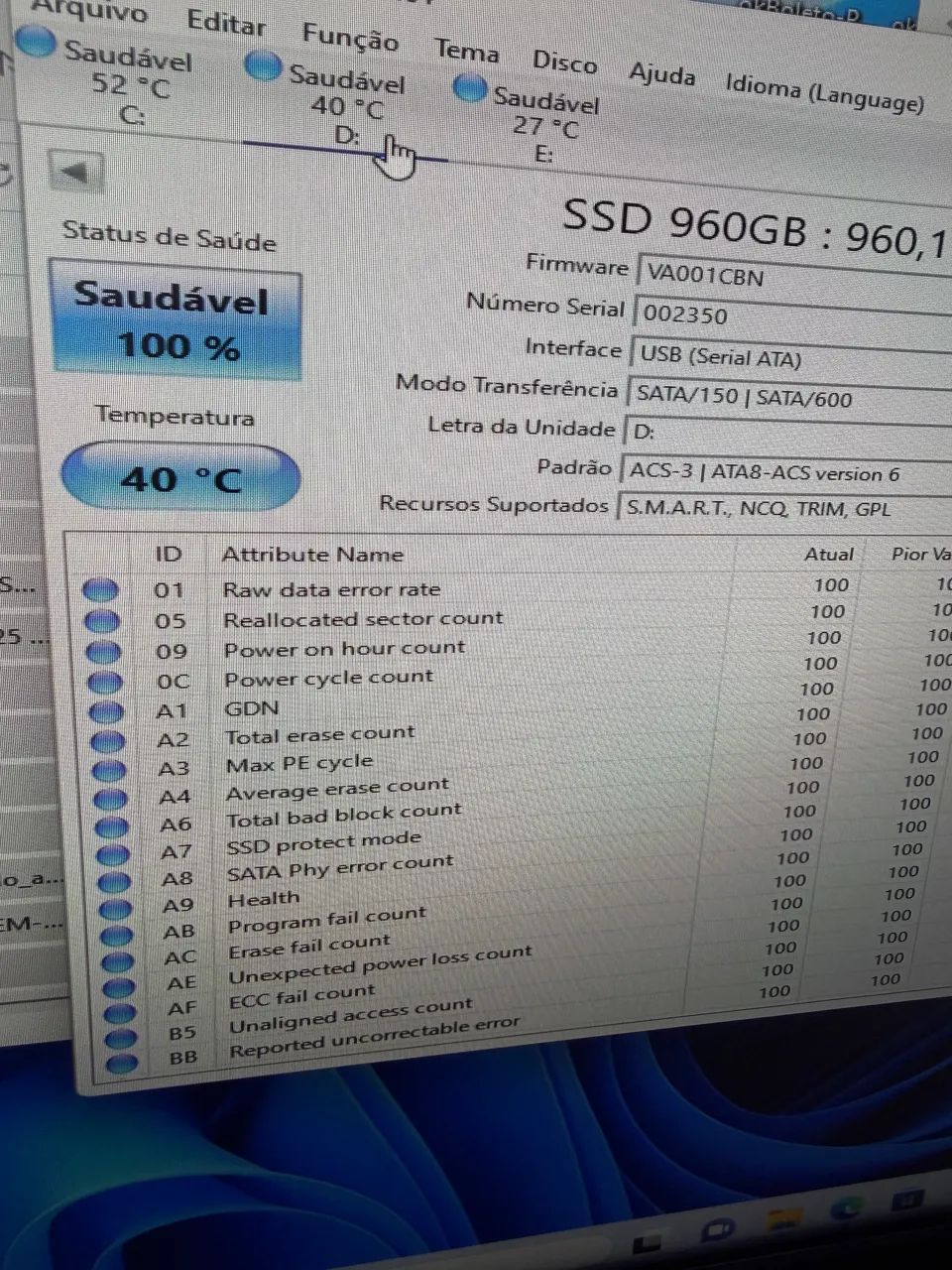
Task: Click status orb for Reallocated sector count
Action: [102, 621]
